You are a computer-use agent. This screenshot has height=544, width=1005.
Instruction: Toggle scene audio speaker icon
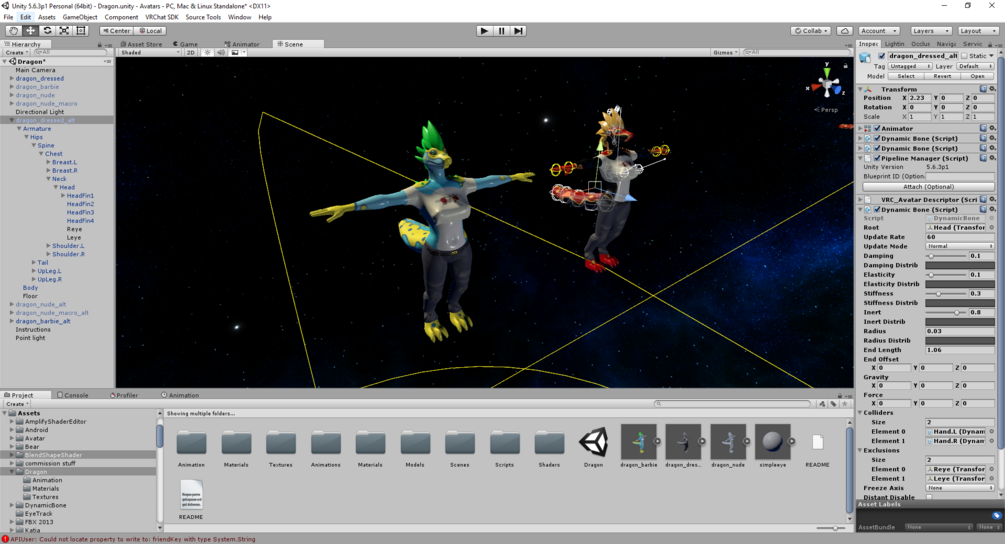point(221,53)
